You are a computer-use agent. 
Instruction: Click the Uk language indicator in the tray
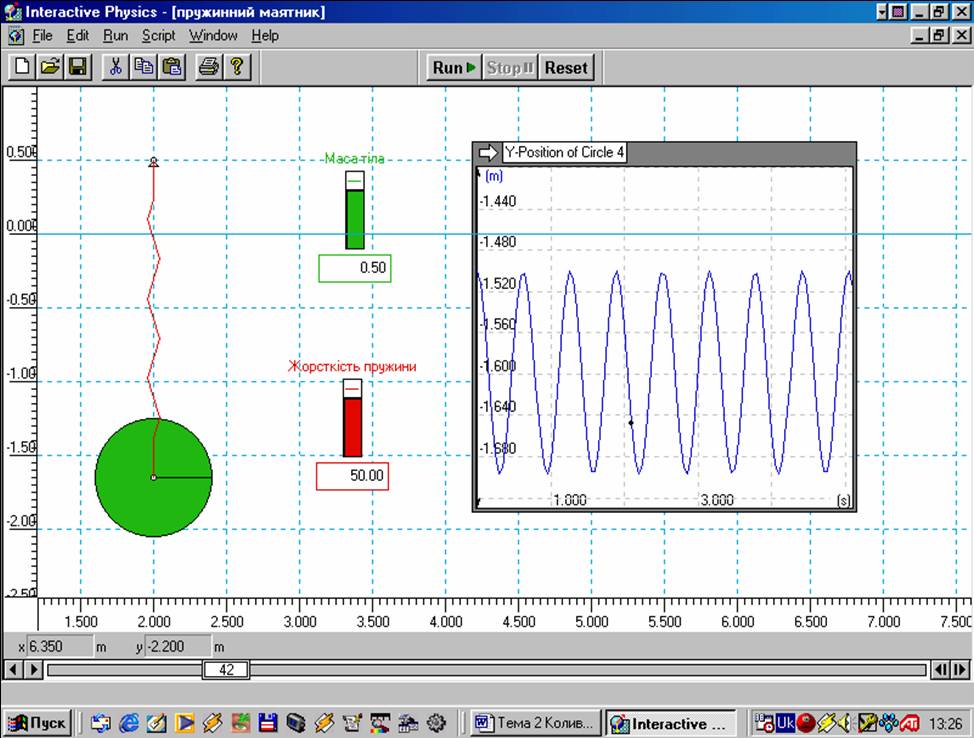coord(785,722)
